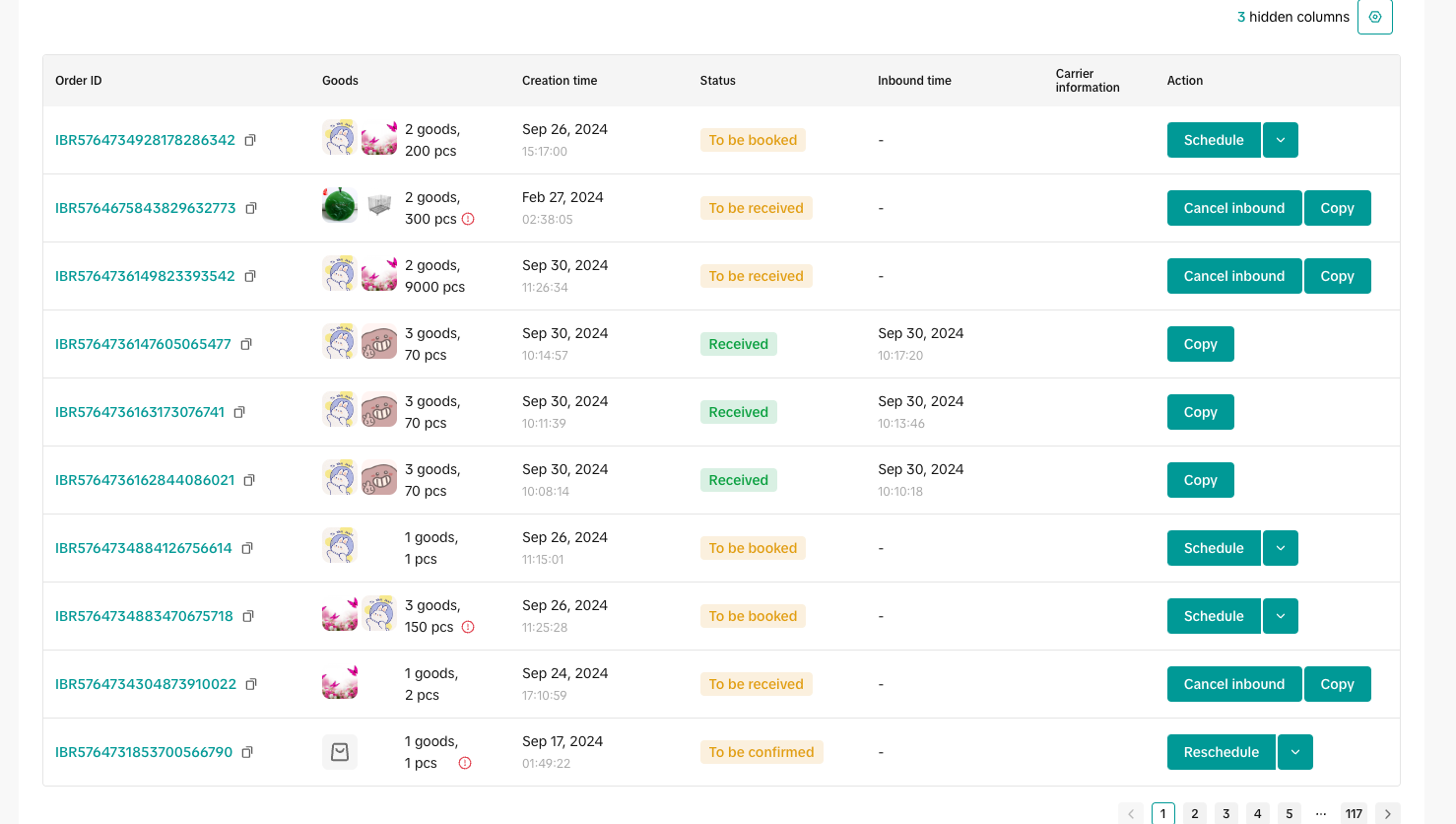The width and height of the screenshot is (1456, 824).
Task: Click green plant product thumbnail in second row
Action: 339,205
